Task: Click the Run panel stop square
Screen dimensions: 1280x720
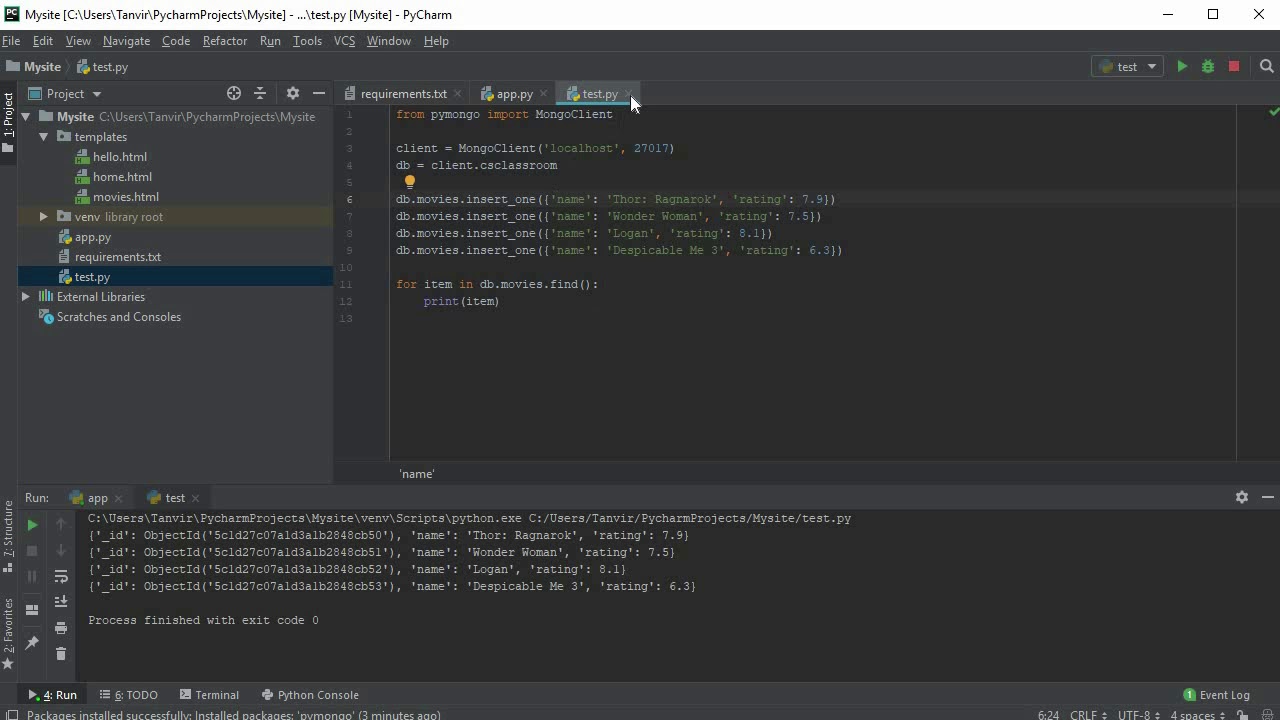Action: point(32,550)
